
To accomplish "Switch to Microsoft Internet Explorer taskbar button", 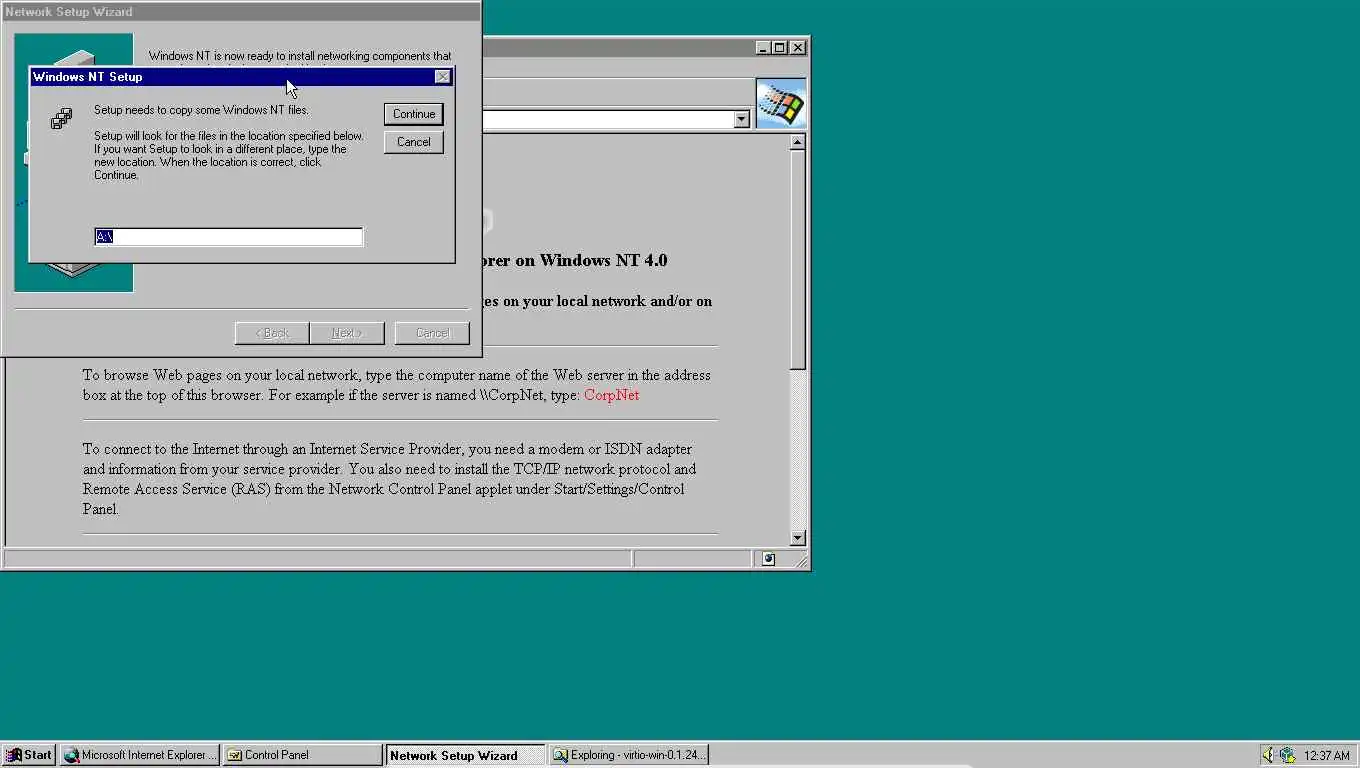I will point(139,755).
